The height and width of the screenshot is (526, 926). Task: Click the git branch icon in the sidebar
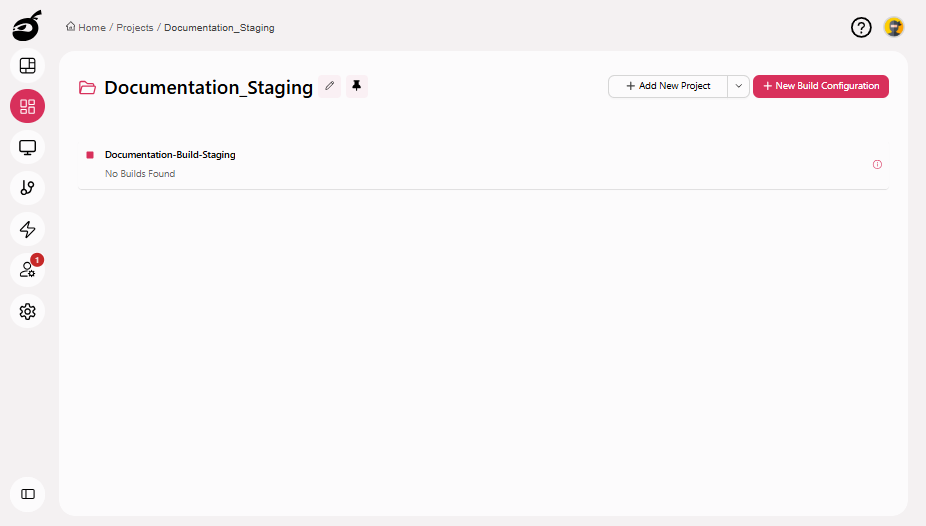click(x=27, y=188)
